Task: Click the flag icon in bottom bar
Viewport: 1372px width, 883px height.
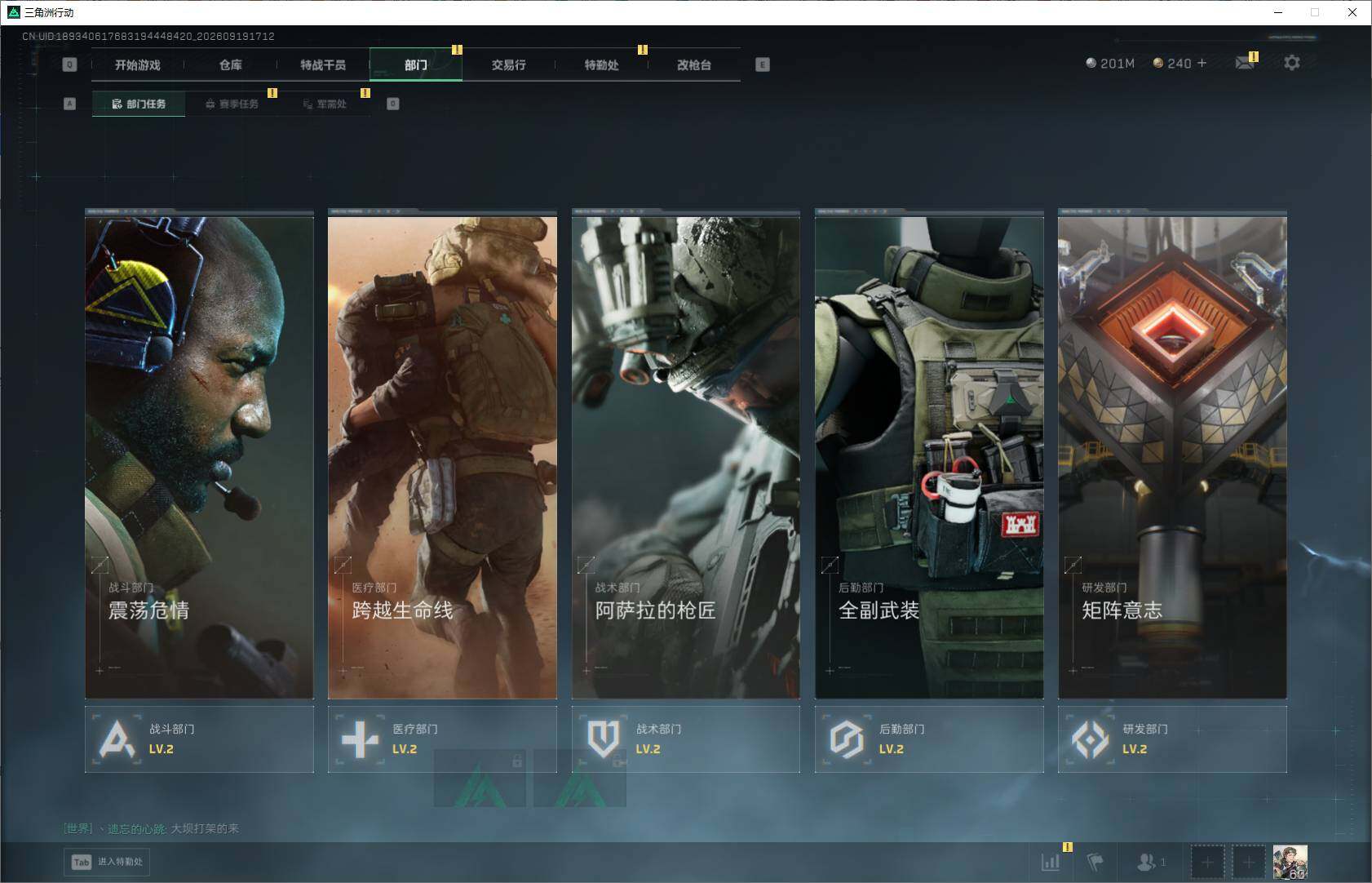Action: pyautogui.click(x=1095, y=862)
